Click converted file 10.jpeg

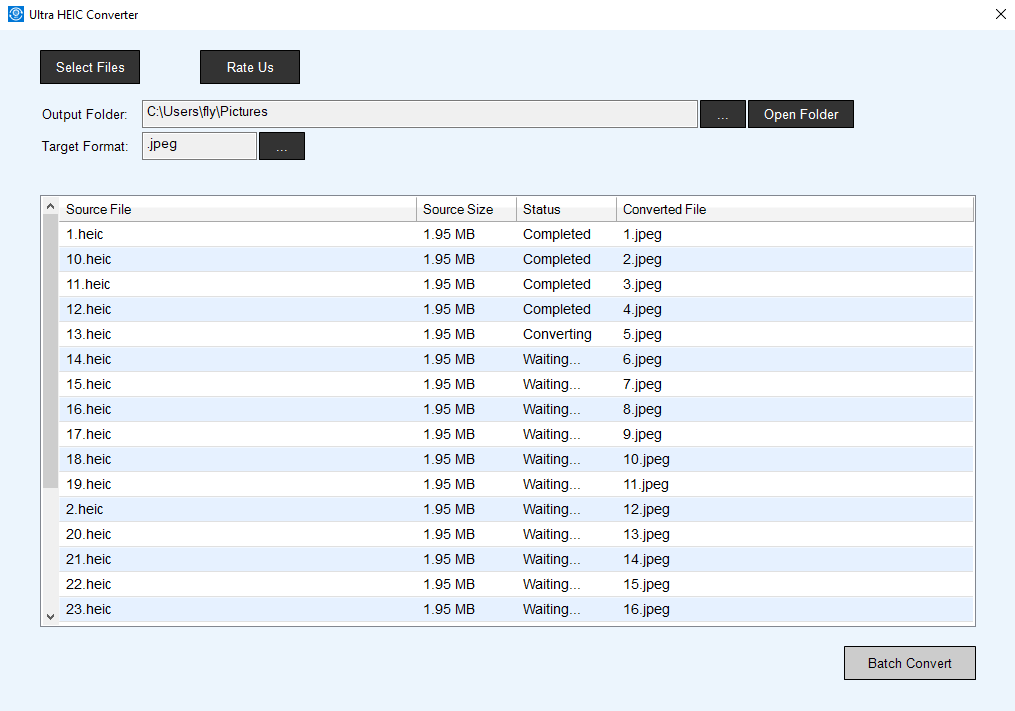[646, 459]
